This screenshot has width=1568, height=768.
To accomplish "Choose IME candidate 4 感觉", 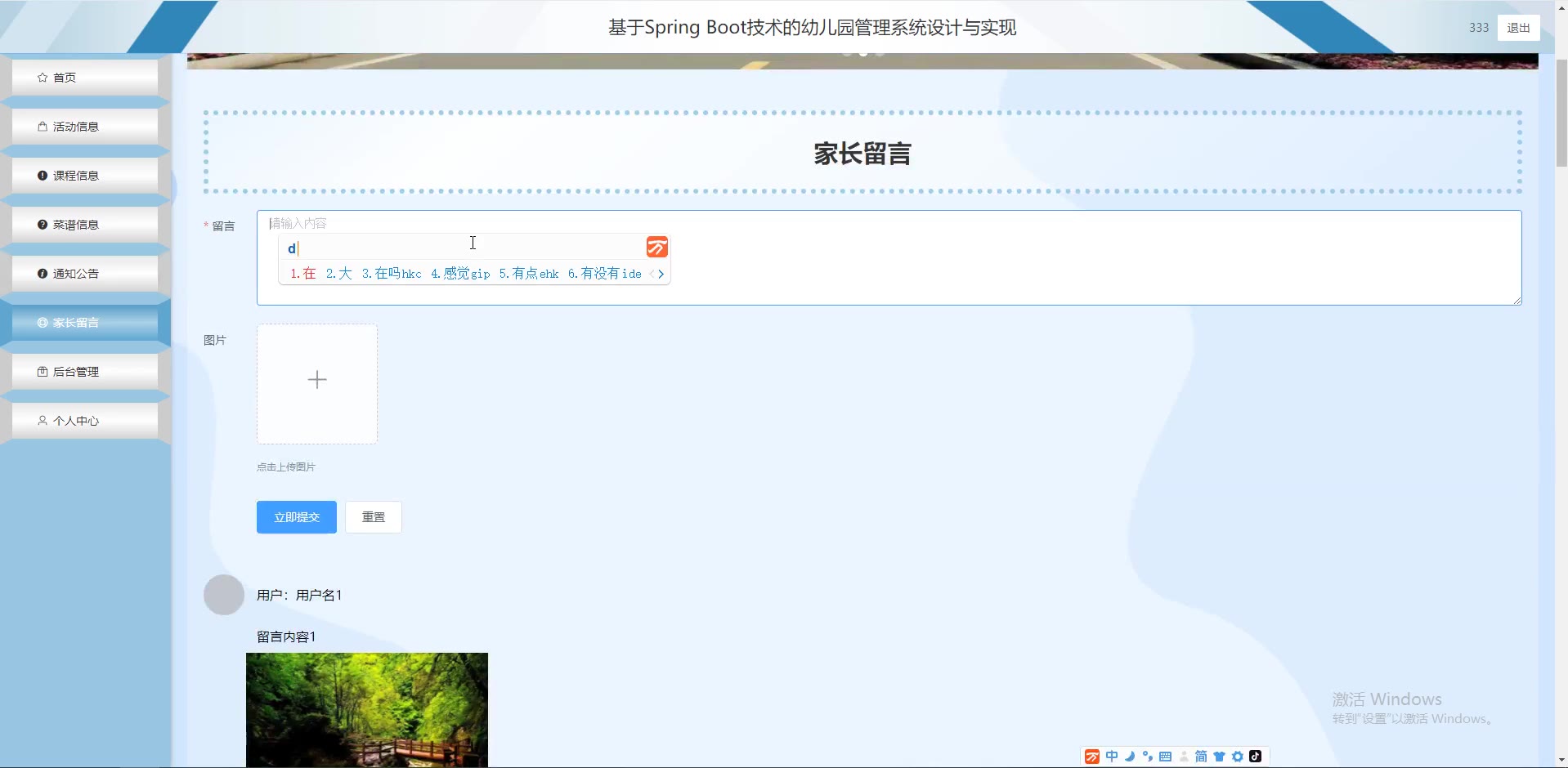I will (x=460, y=274).
